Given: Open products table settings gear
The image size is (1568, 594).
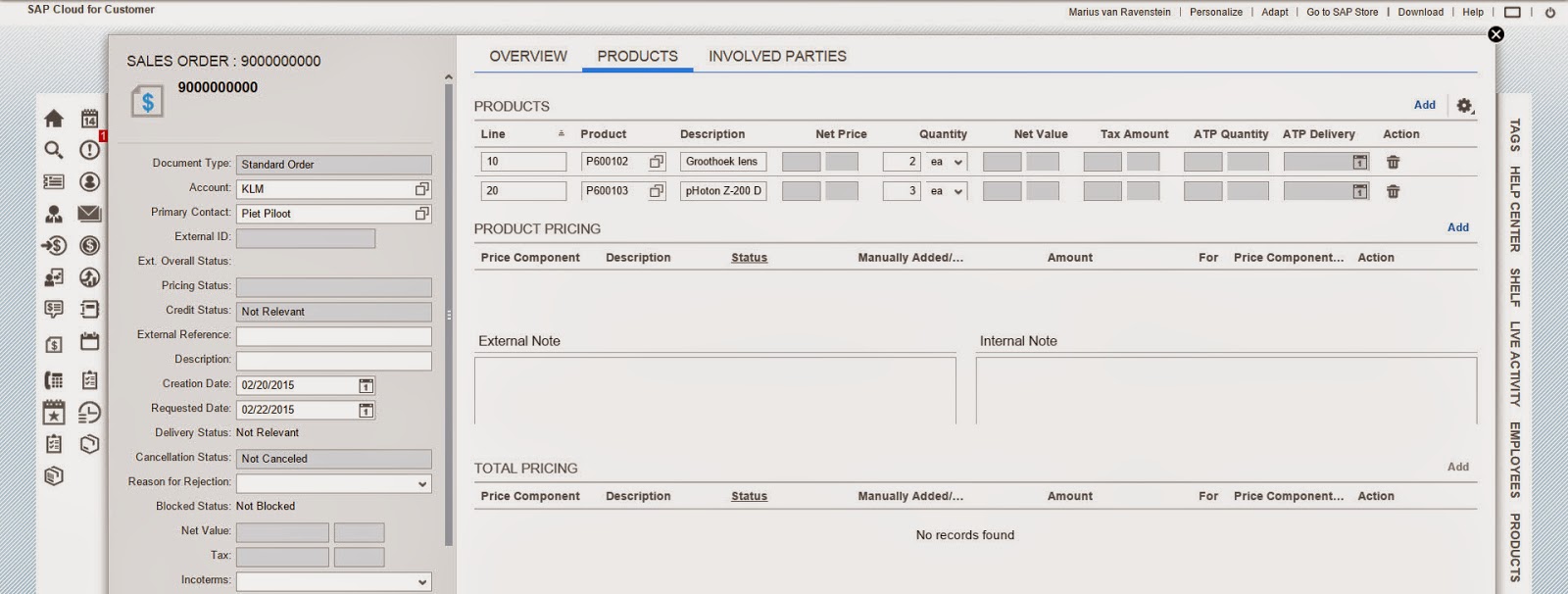Looking at the screenshot, I should (x=1464, y=106).
